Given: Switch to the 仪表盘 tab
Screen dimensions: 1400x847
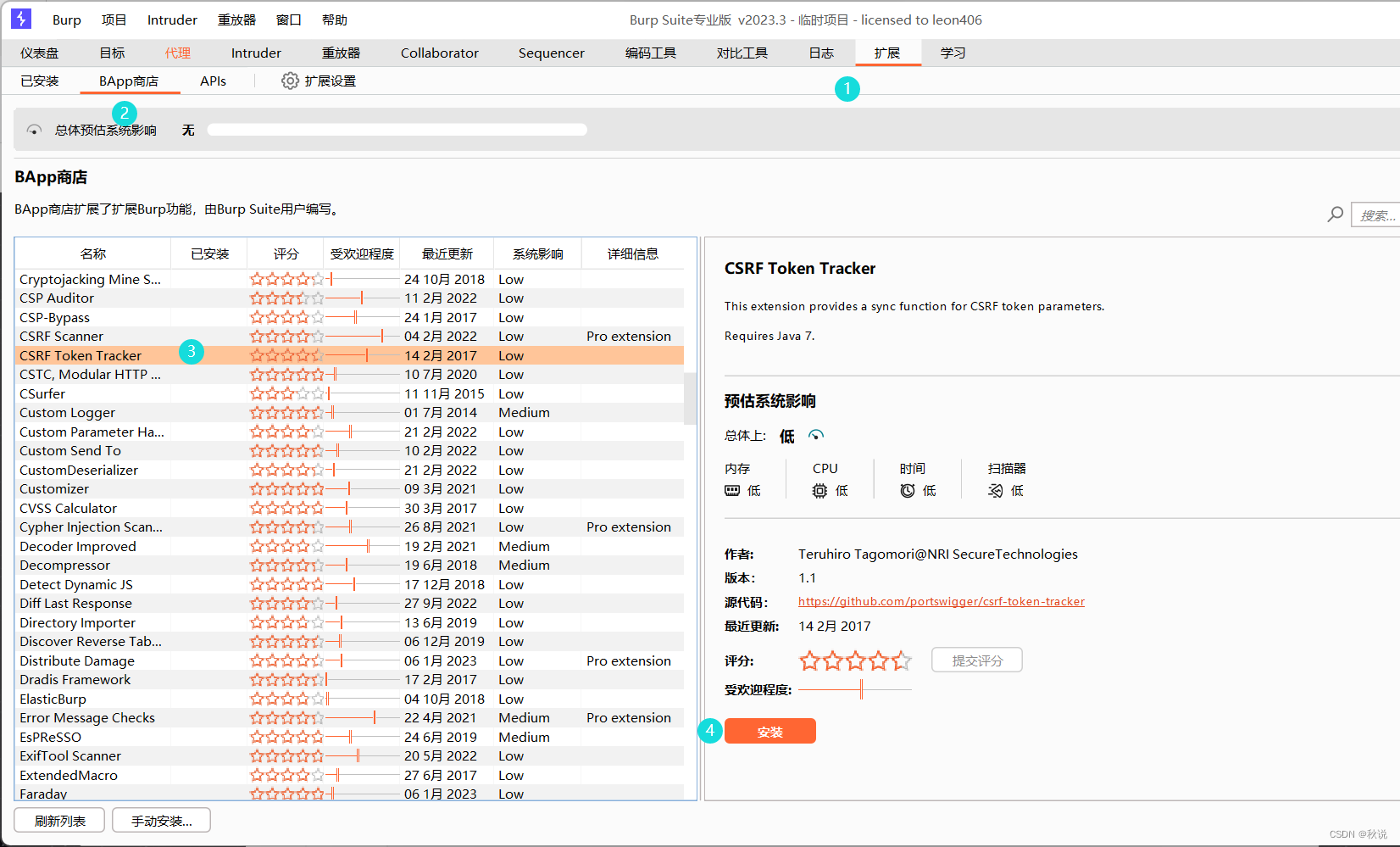Looking at the screenshot, I should [x=40, y=53].
